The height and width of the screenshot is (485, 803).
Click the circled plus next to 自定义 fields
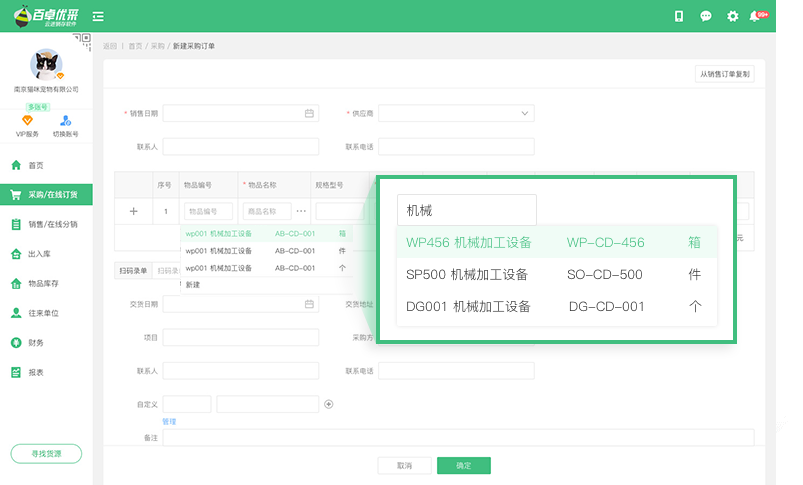point(329,404)
